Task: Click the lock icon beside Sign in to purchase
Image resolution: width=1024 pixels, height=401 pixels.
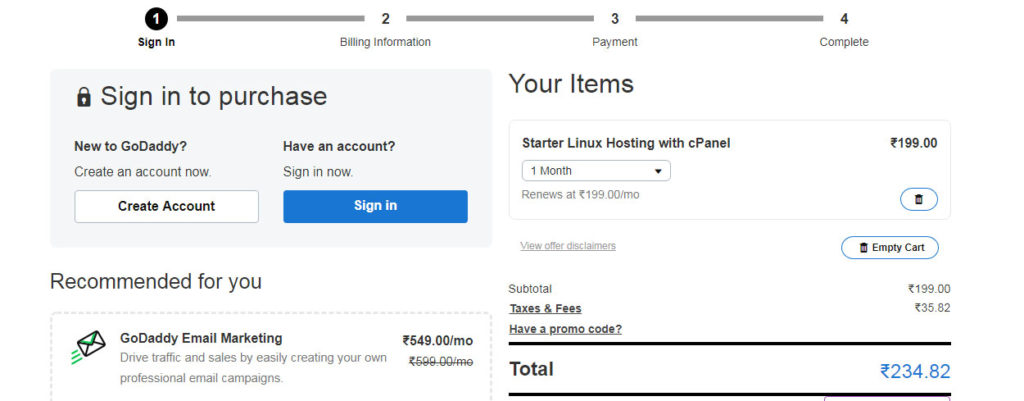Action: point(84,97)
